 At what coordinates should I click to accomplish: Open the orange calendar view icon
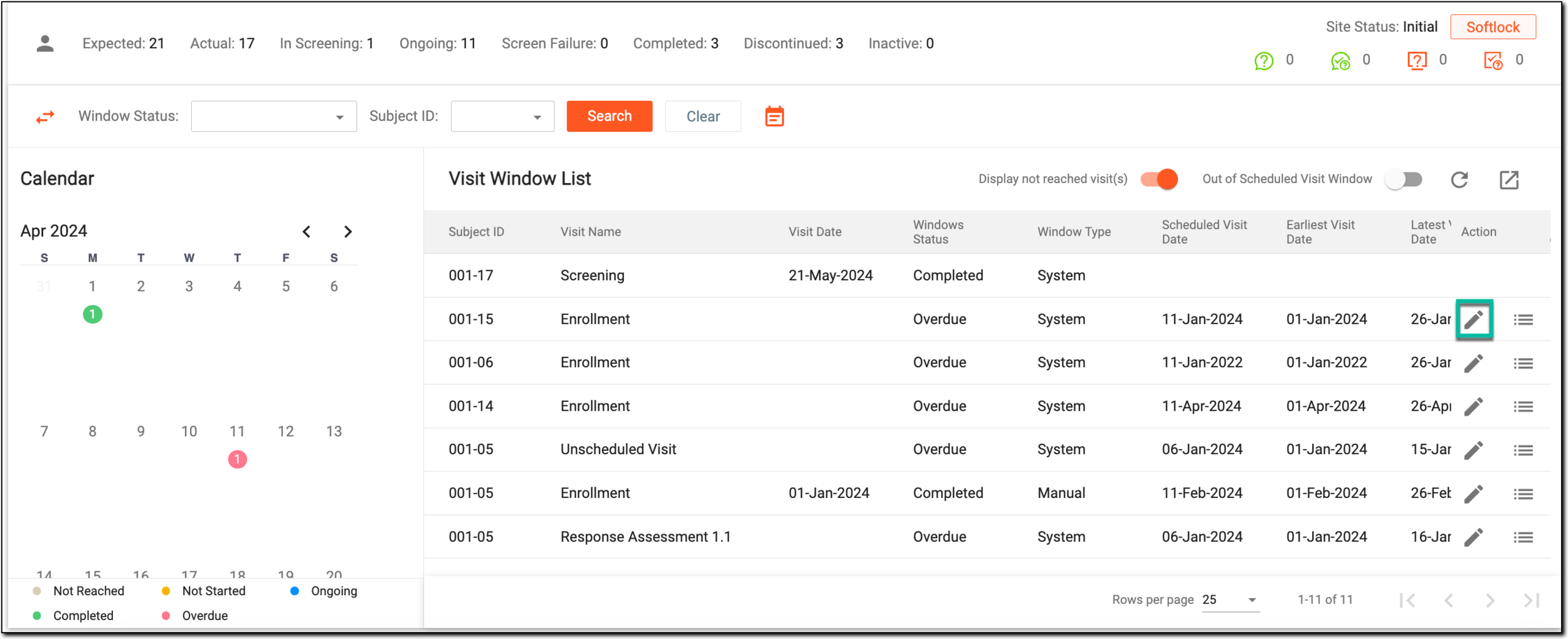[x=774, y=116]
